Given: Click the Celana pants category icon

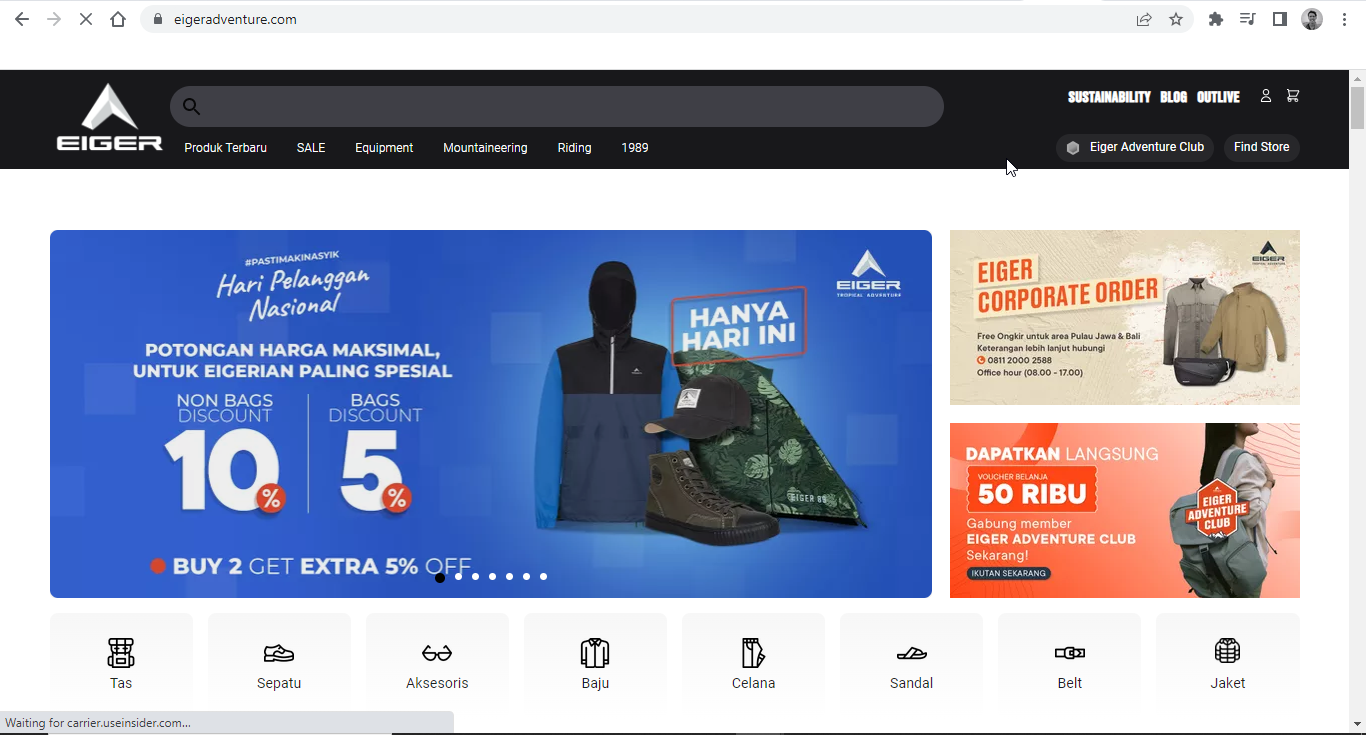Looking at the screenshot, I should 753,653.
